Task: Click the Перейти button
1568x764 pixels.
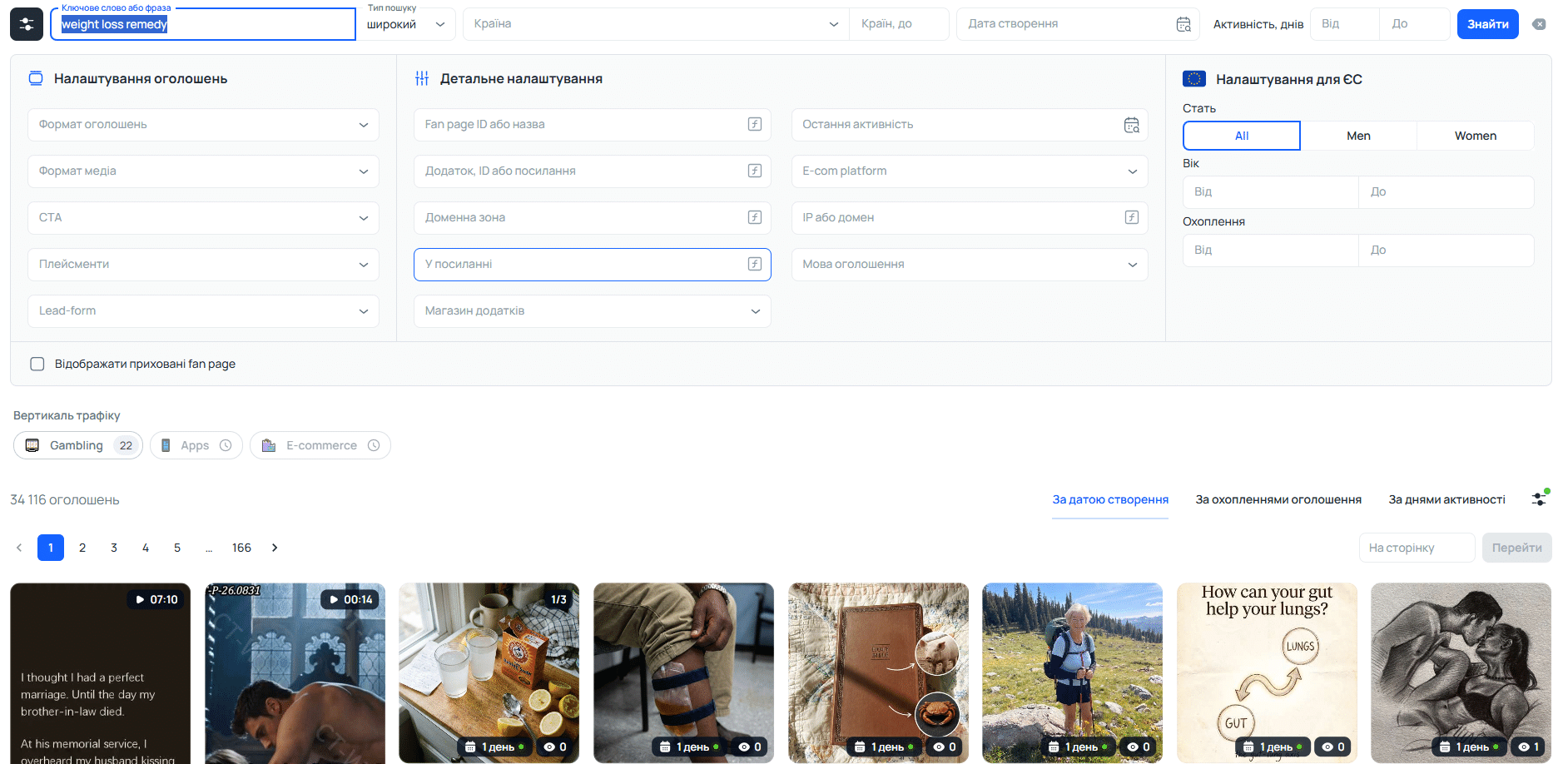Action: (1516, 548)
